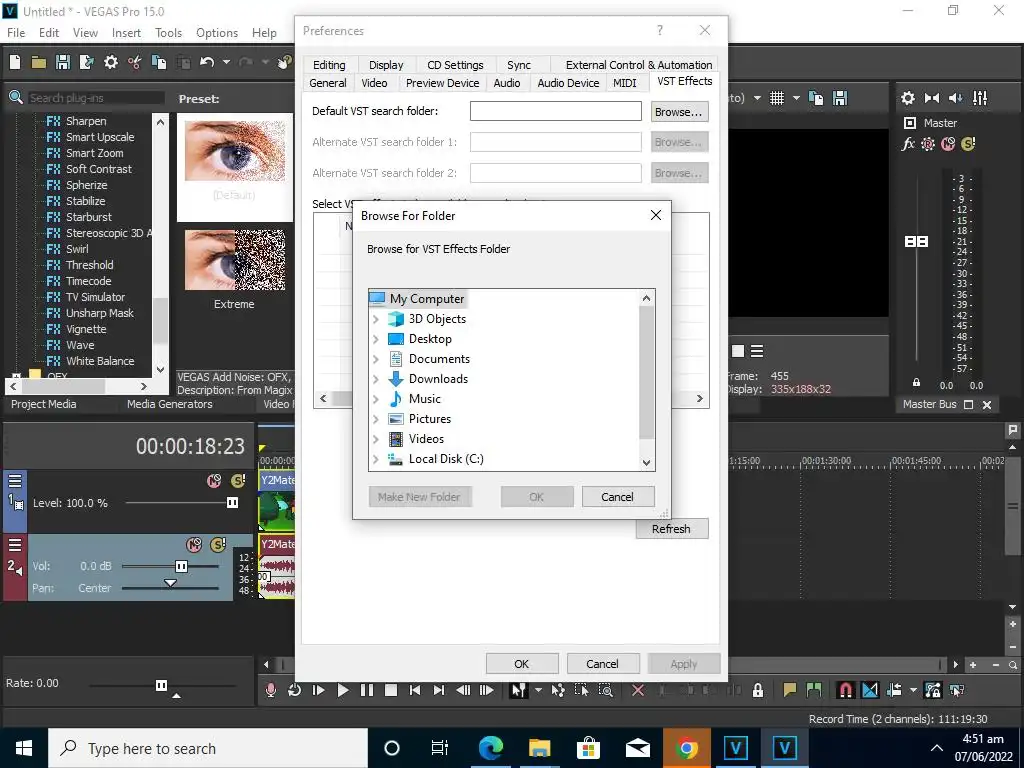Viewport: 1024px width, 768px height.
Task: Click the New project icon in VEGAS toolbar
Action: [15, 62]
